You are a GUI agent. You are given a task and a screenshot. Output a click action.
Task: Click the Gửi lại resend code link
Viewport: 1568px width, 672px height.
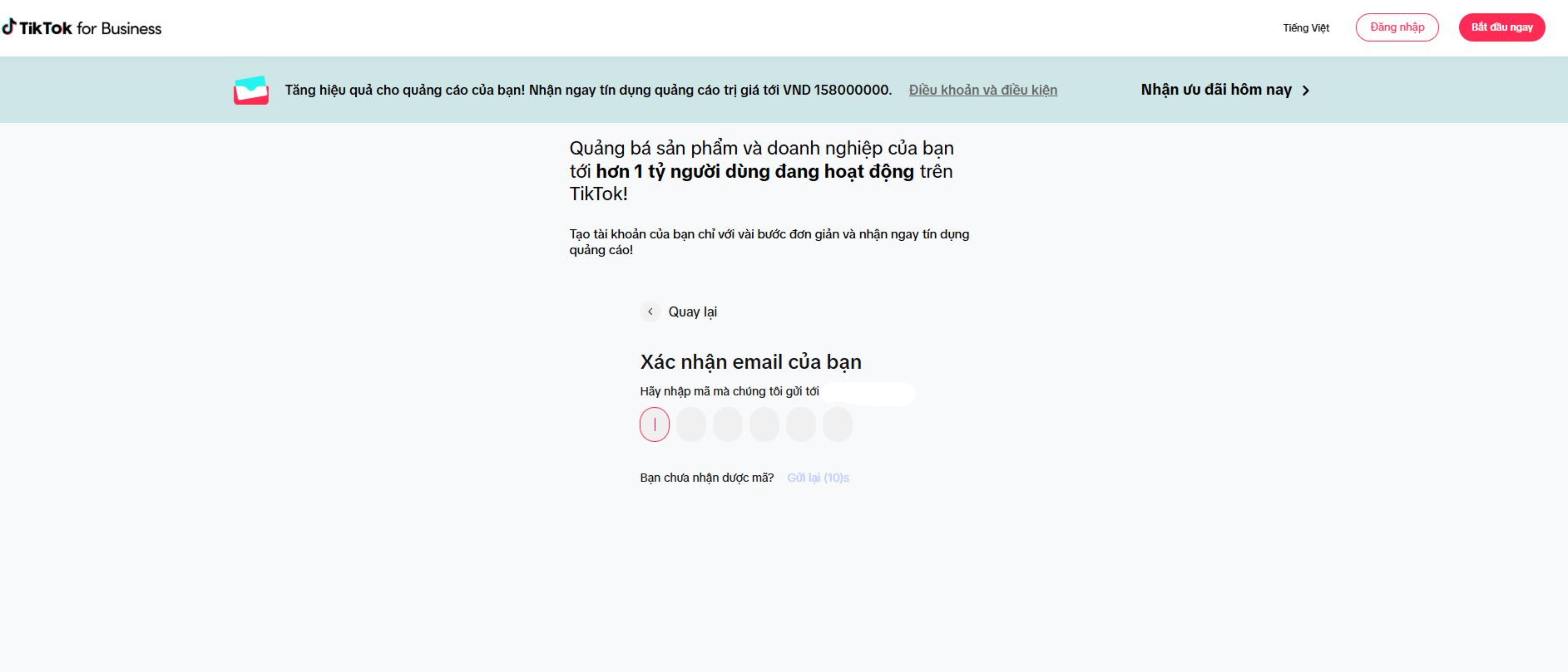tap(817, 478)
